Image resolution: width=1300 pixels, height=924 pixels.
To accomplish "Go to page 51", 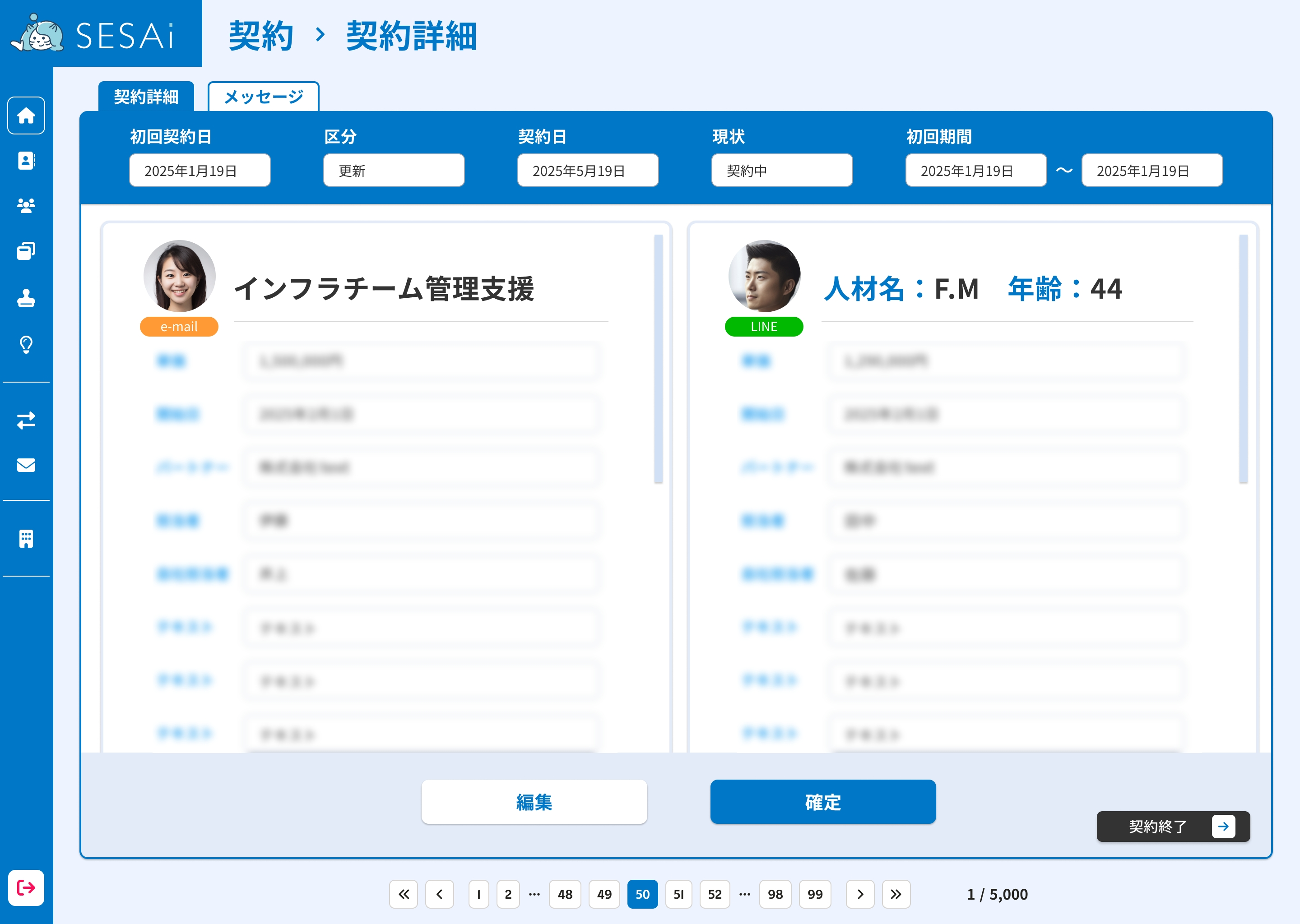I will [x=678, y=894].
